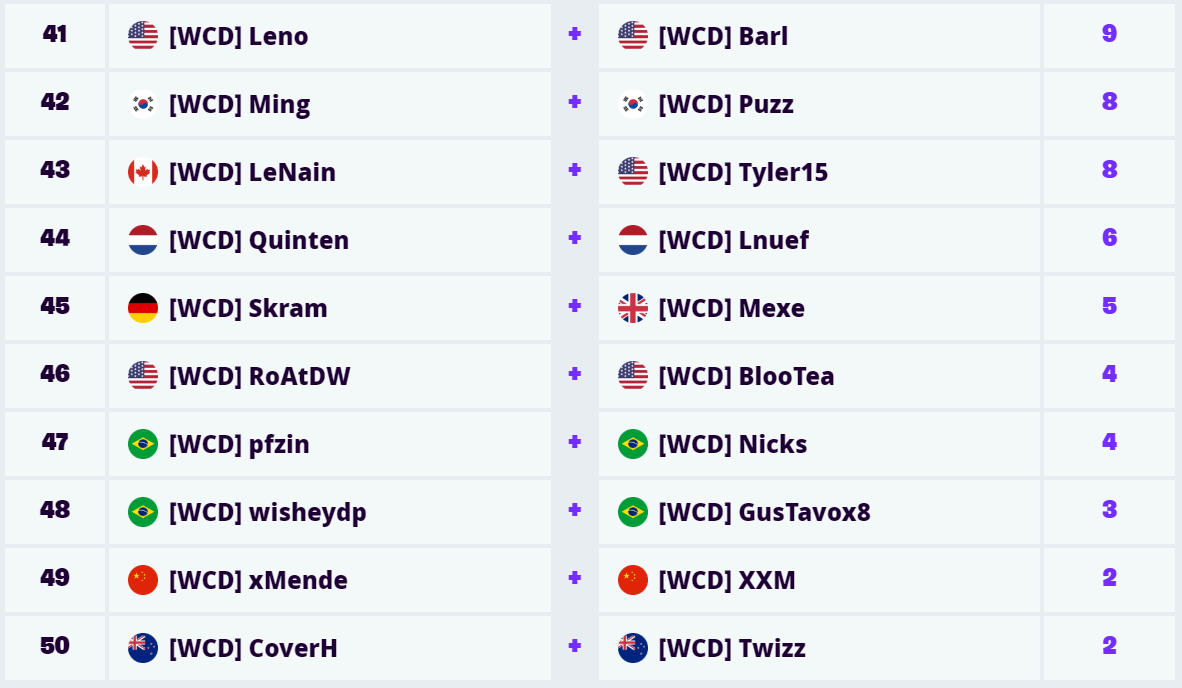Viewport: 1182px width, 688px height.
Task: Click rank number 44
Action: pos(55,238)
